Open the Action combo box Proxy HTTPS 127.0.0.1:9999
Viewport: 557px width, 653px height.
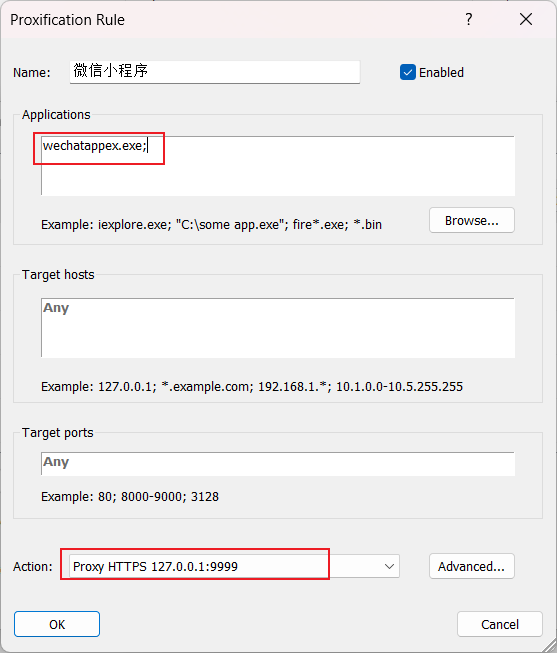234,566
